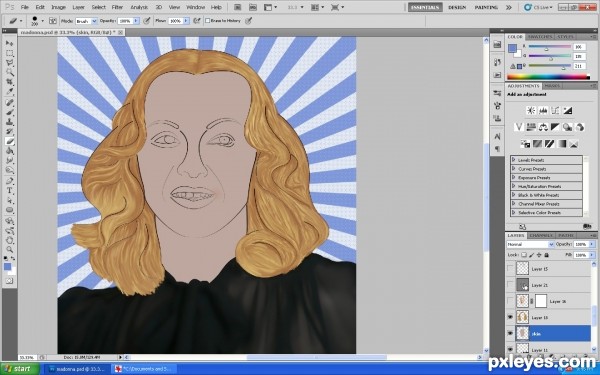Select the Type tool
Screen dimensions: 600x375
coord(10,191)
